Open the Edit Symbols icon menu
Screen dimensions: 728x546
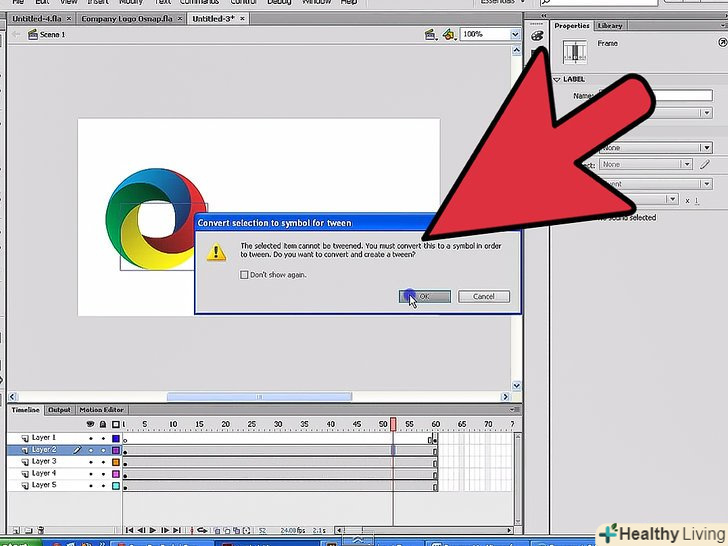pos(448,34)
